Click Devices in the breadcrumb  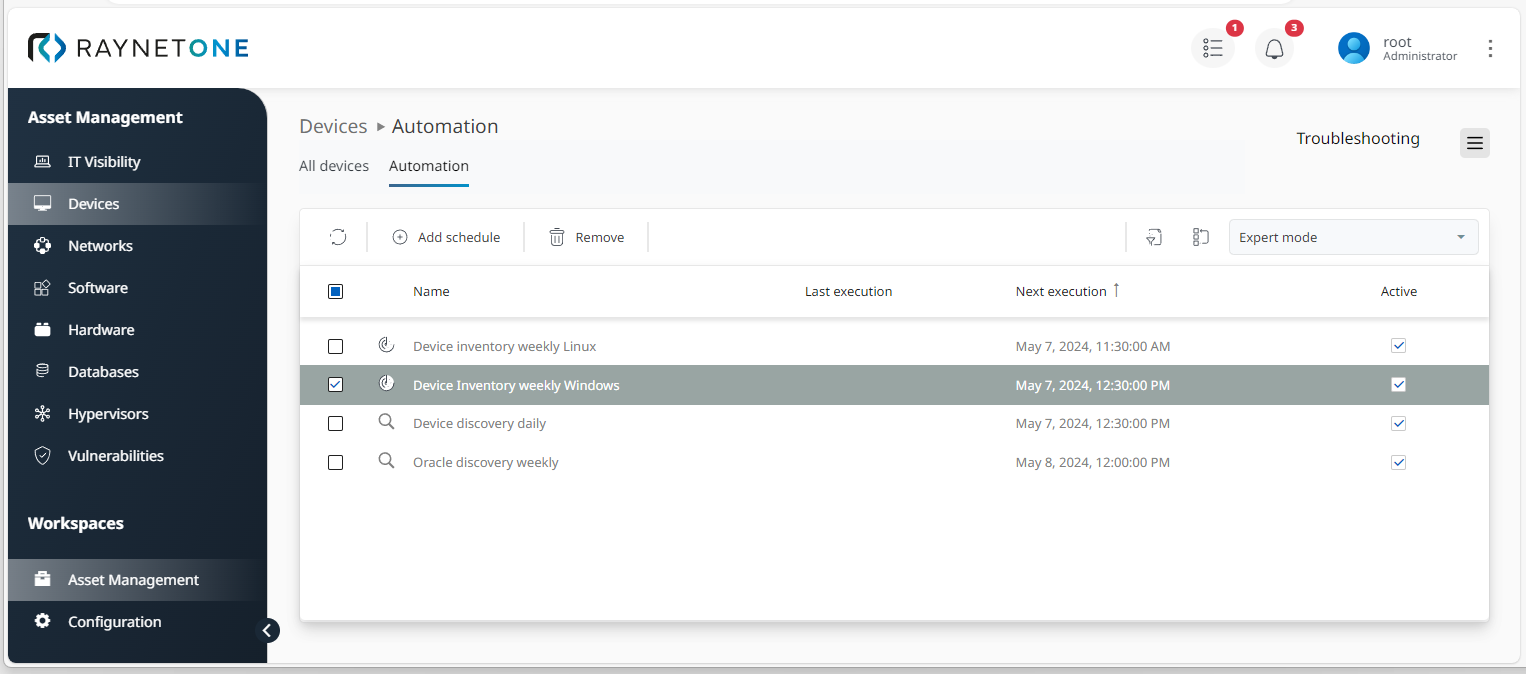[x=333, y=127]
